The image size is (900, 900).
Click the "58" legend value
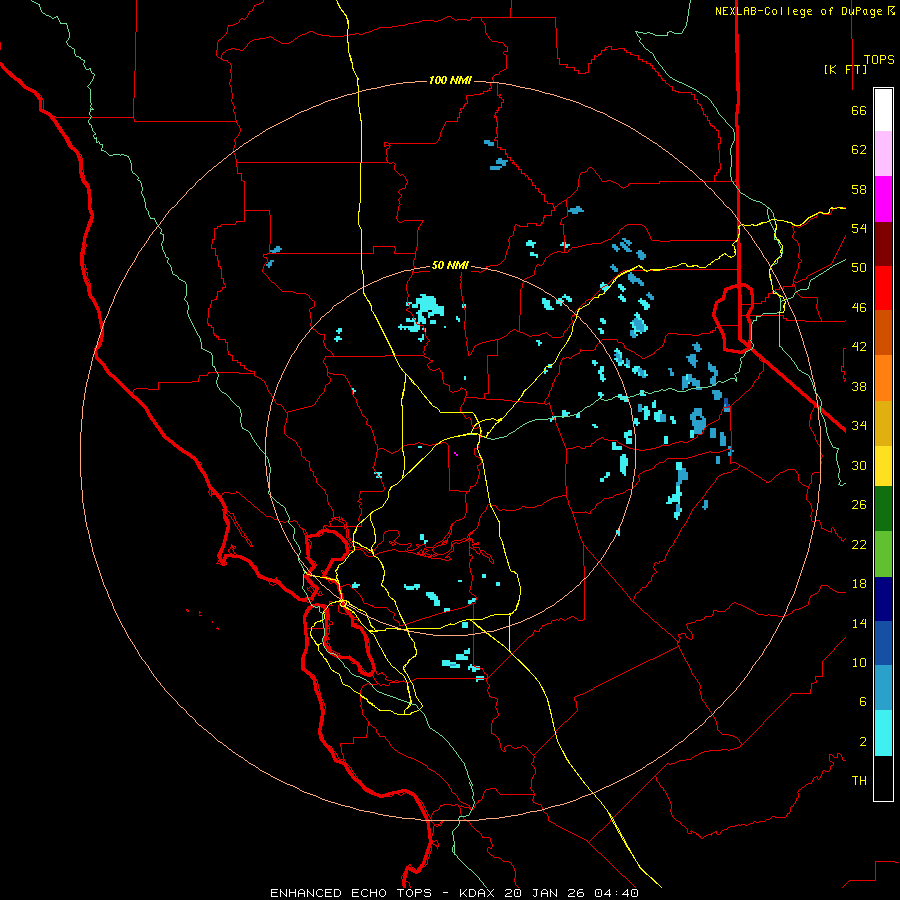point(859,189)
